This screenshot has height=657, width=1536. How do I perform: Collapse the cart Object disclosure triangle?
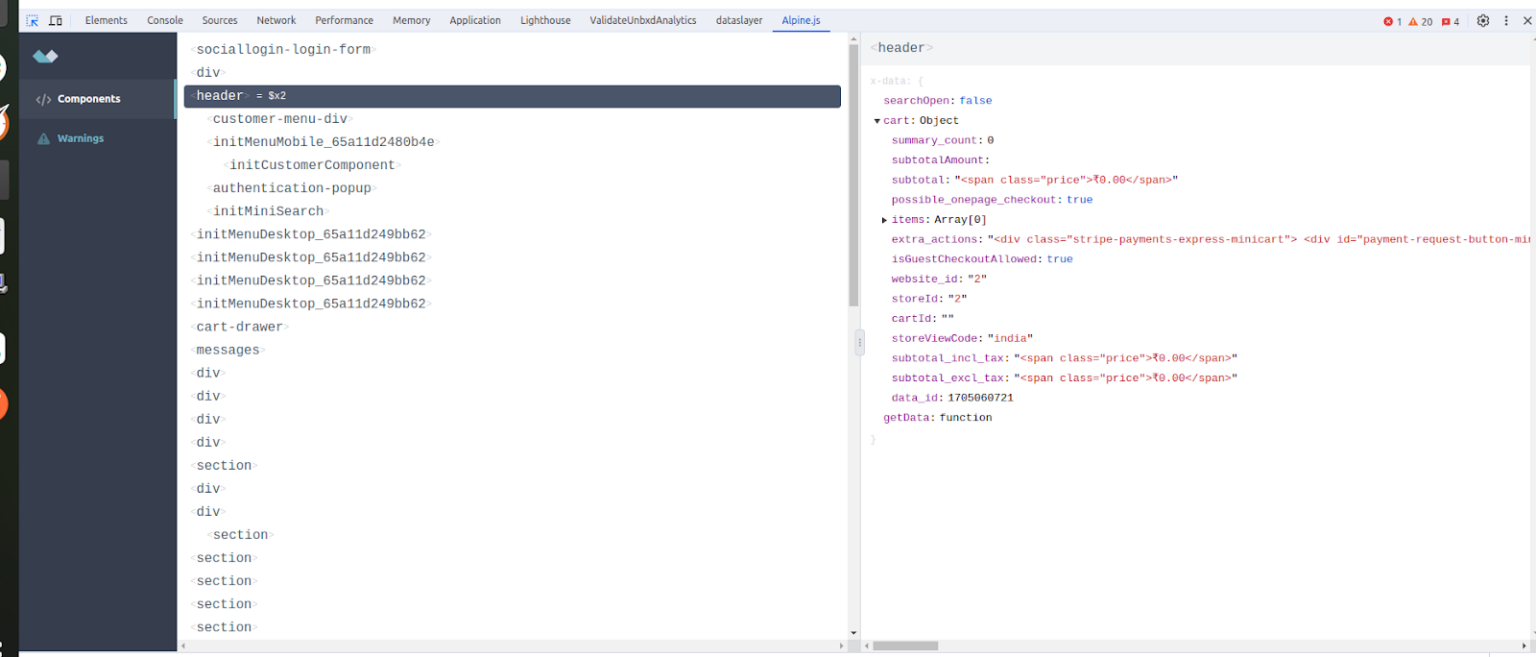(878, 120)
